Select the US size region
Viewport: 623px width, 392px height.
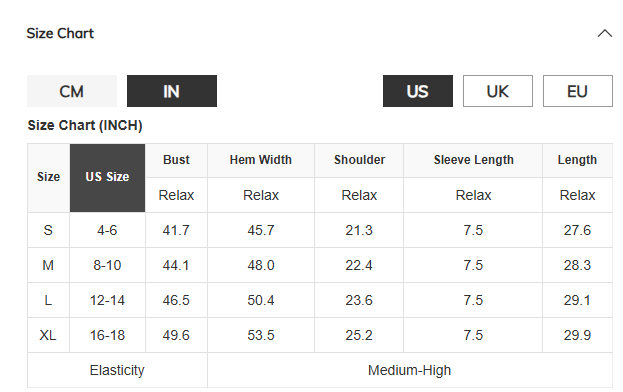pyautogui.click(x=418, y=91)
